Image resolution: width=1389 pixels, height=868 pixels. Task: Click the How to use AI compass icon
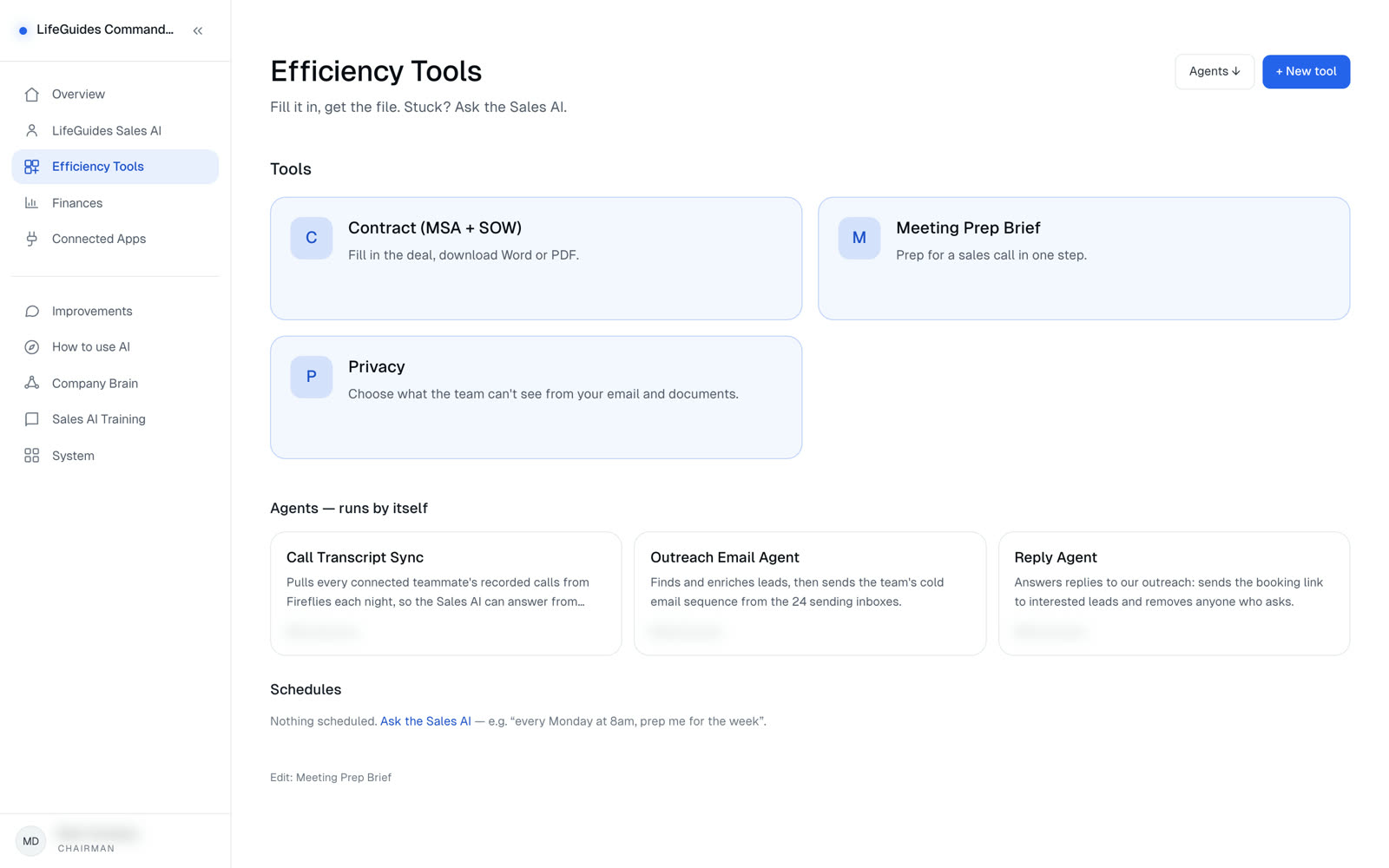point(32,347)
